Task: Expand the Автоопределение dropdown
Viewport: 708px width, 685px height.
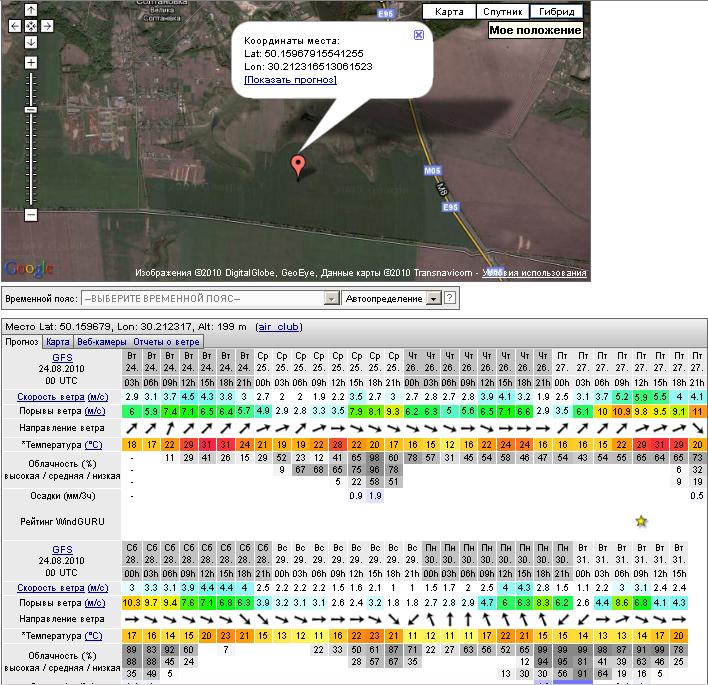Action: tap(432, 298)
